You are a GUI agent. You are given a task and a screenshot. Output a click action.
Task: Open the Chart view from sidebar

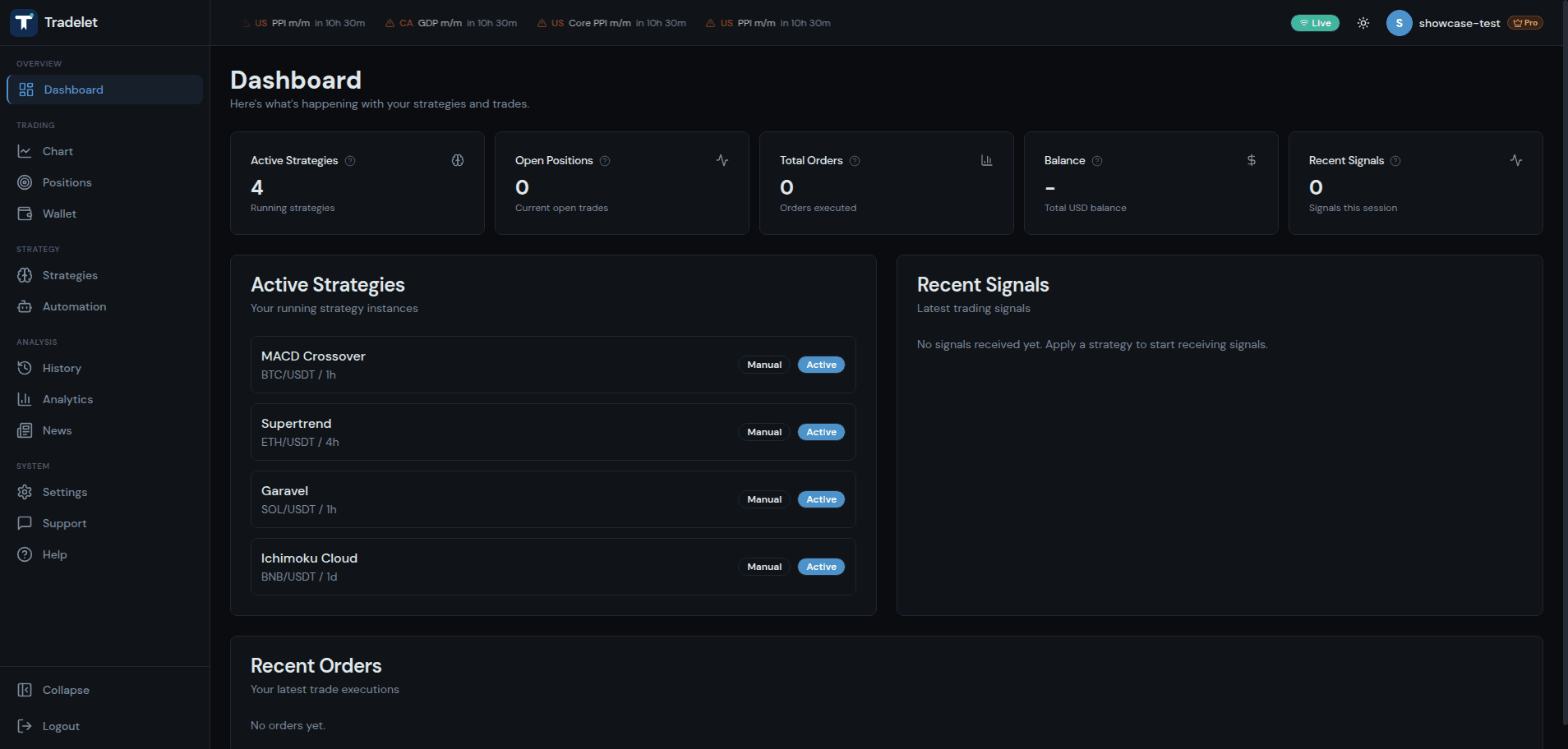click(57, 151)
